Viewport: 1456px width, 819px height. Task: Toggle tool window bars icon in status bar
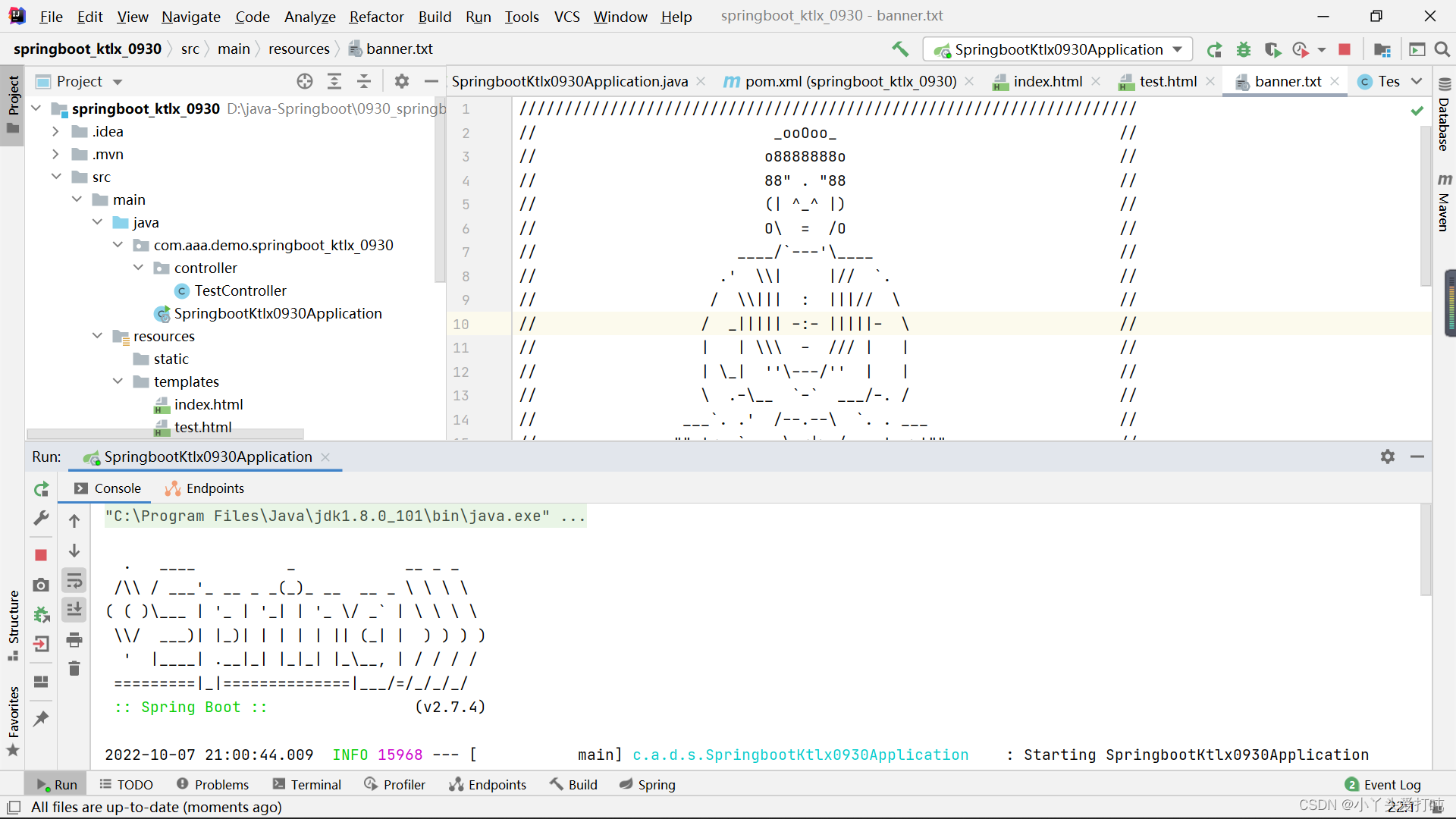pyautogui.click(x=14, y=807)
